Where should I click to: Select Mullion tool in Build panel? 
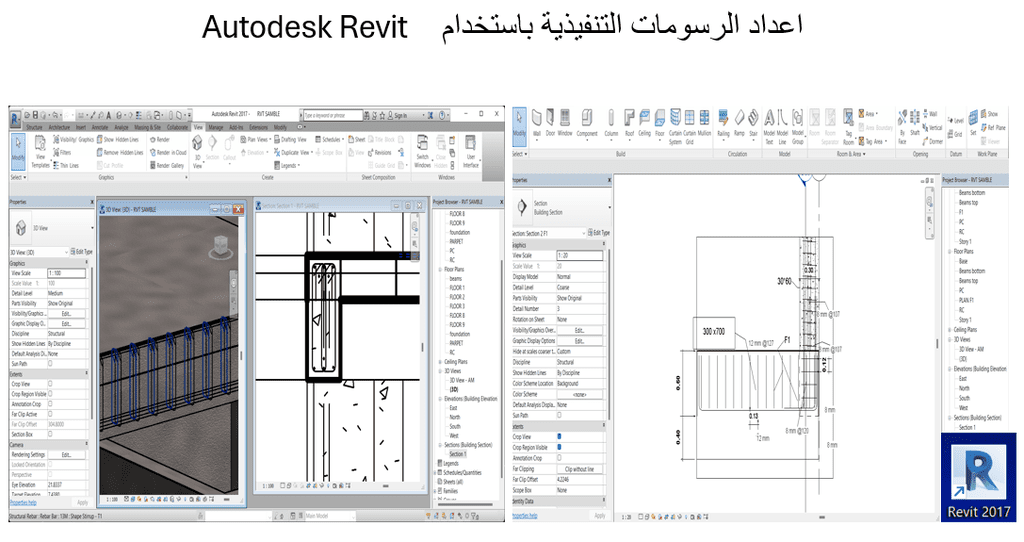point(705,123)
